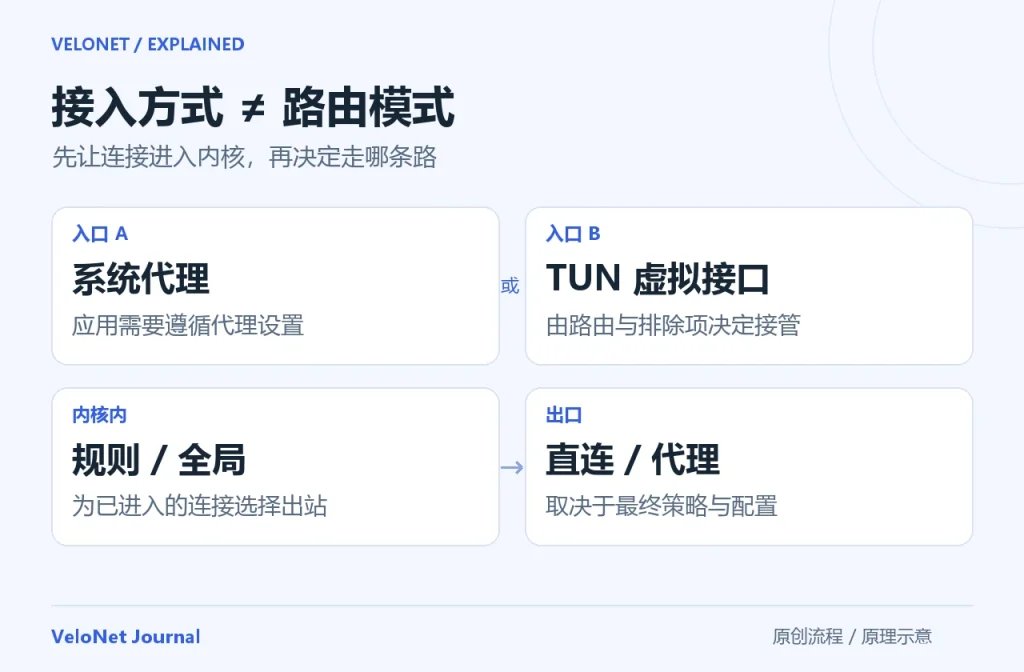The image size is (1024, 672).
Task: Select the 直连 / 代理 card heading
Action: (632, 460)
